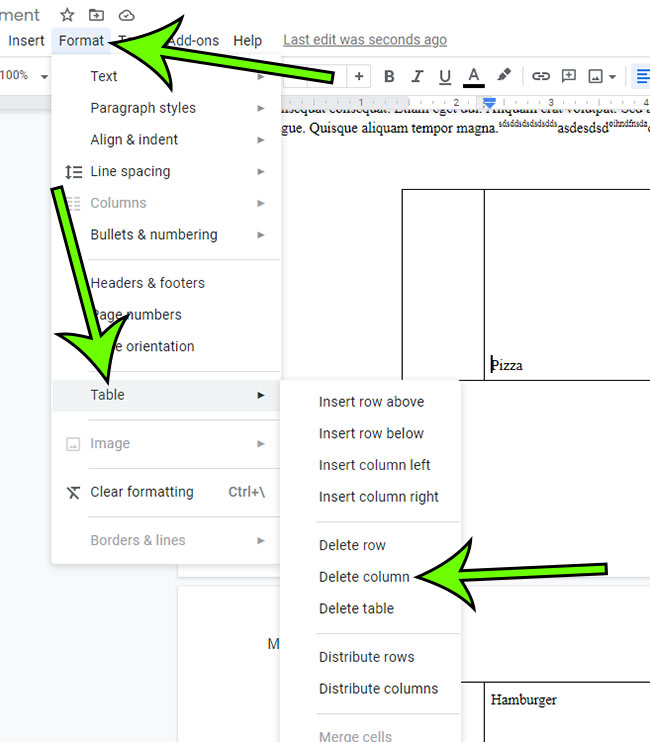Expand the Image submenu
Image resolution: width=650 pixels, height=742 pixels.
click(166, 443)
